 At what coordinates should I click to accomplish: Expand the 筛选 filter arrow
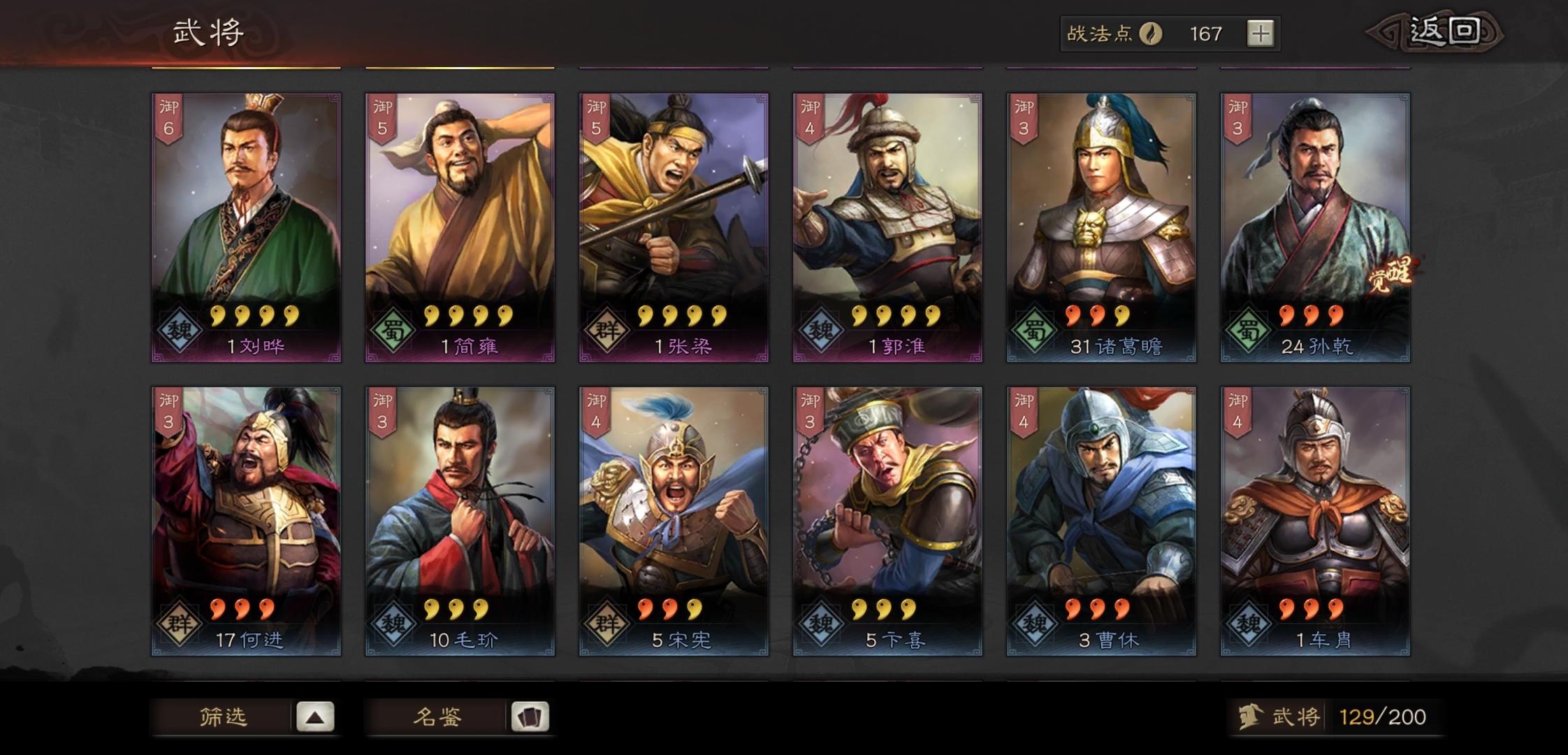click(x=315, y=717)
